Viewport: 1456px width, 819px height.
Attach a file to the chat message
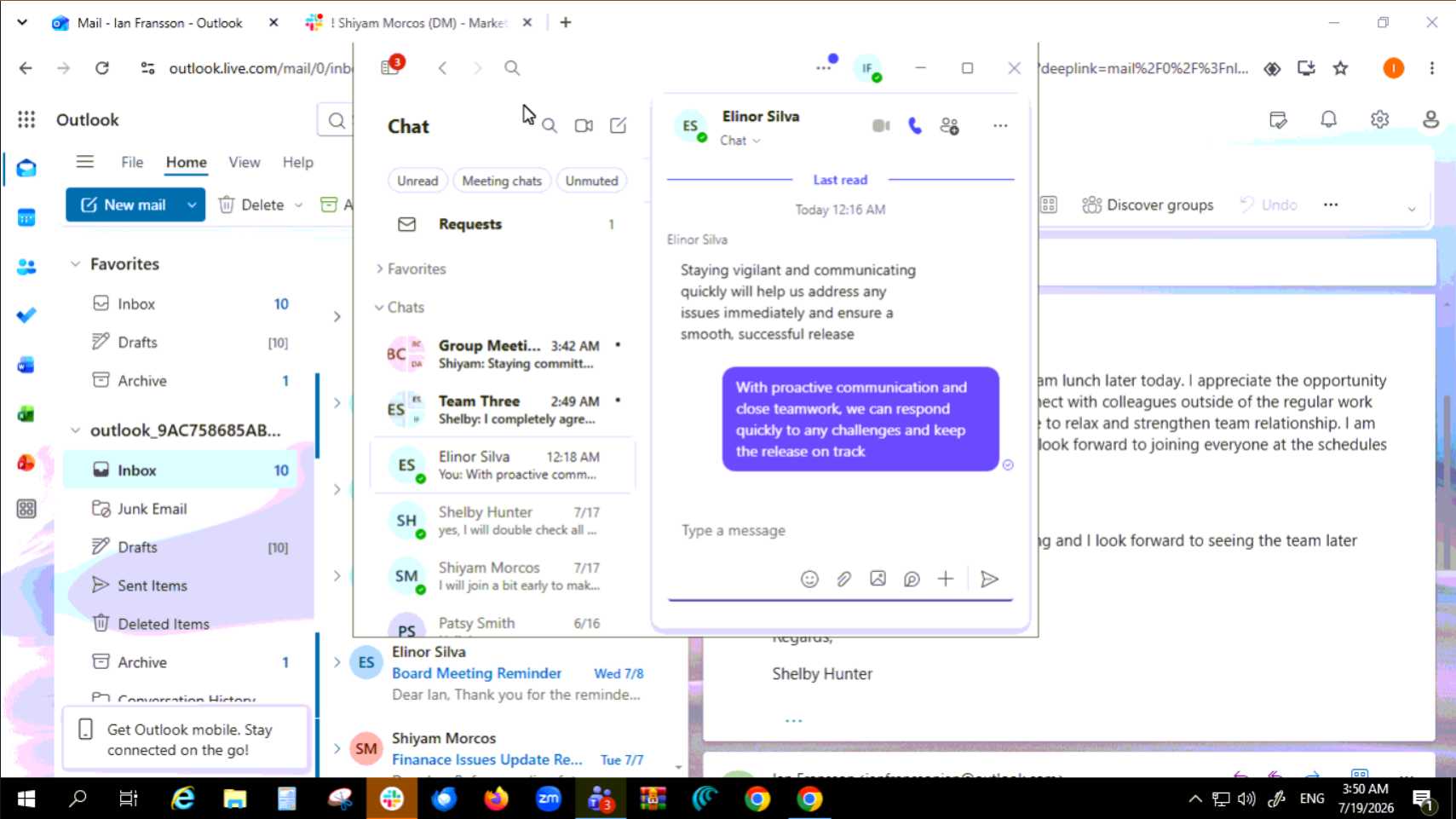tap(843, 580)
